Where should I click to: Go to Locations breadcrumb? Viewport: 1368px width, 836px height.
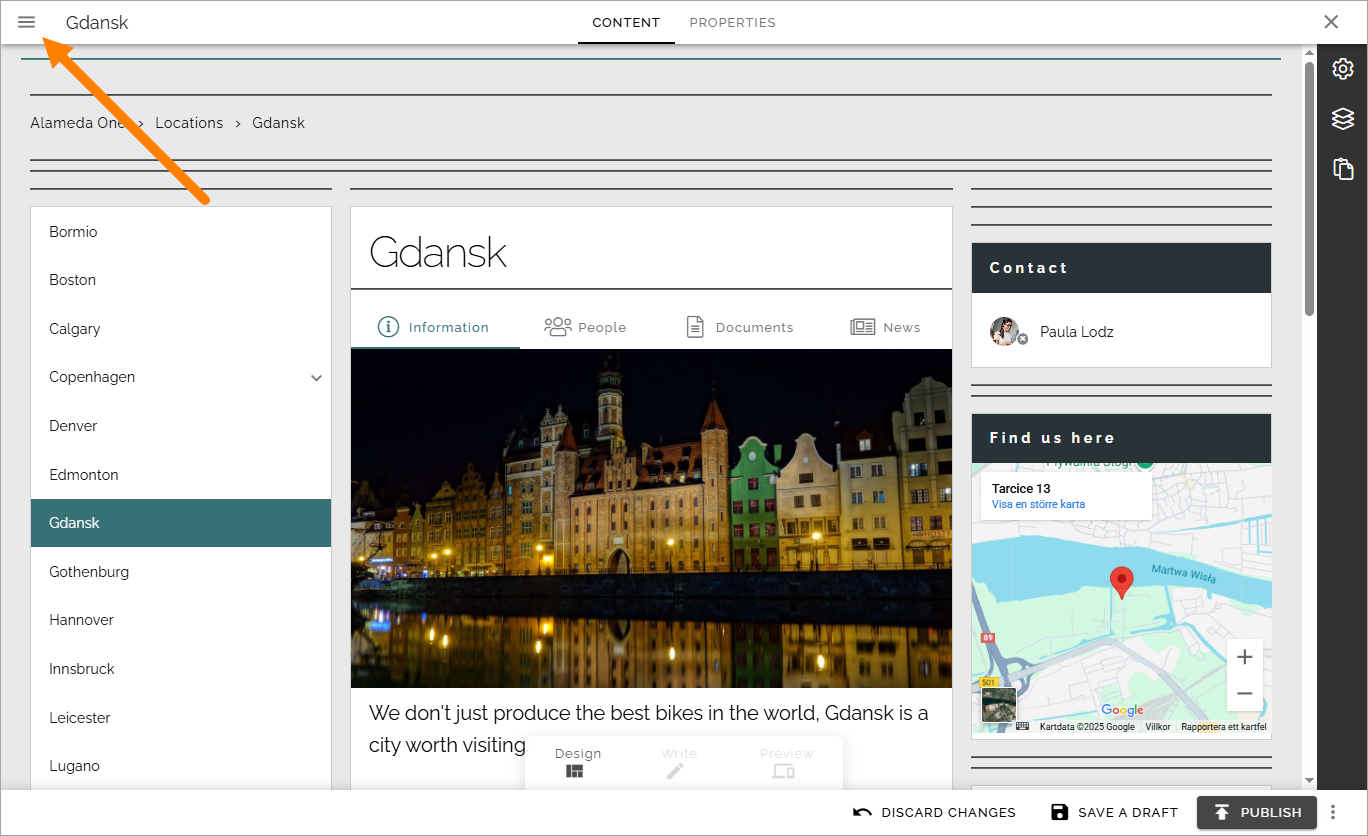pos(189,123)
